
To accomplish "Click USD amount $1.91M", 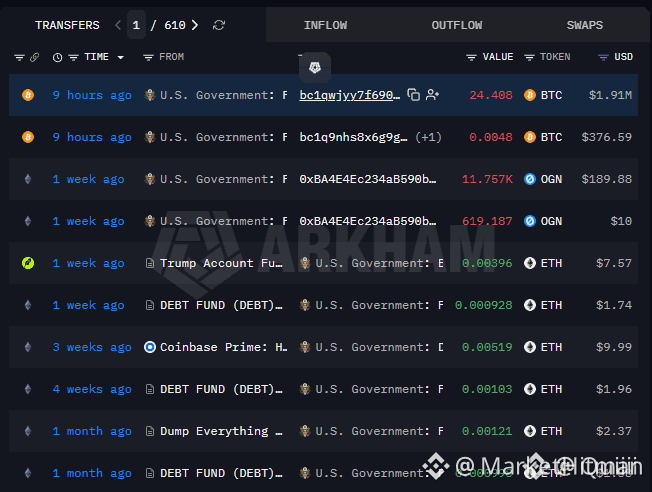I will coord(610,95).
